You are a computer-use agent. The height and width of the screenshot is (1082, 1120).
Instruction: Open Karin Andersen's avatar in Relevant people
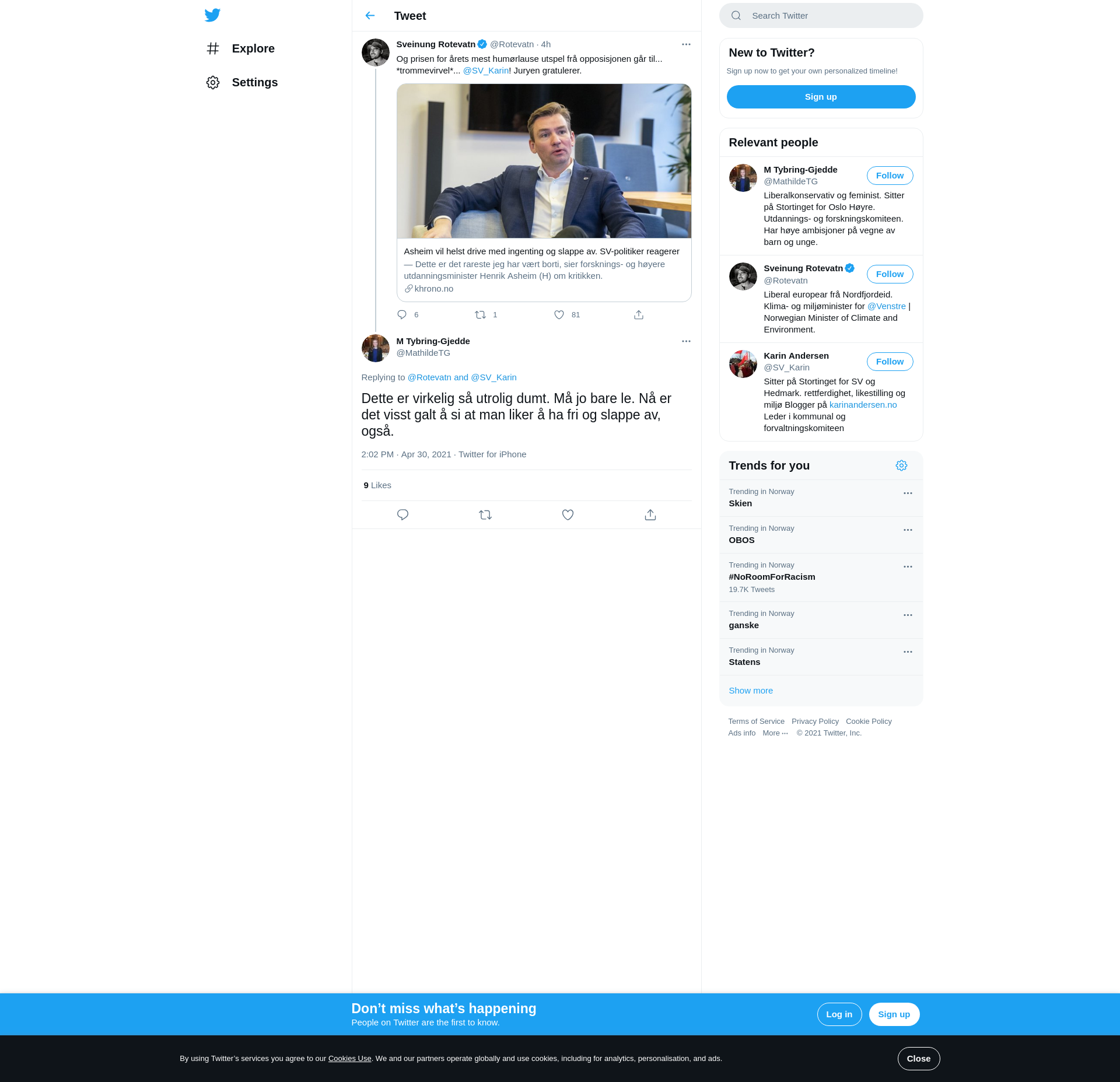(x=743, y=364)
